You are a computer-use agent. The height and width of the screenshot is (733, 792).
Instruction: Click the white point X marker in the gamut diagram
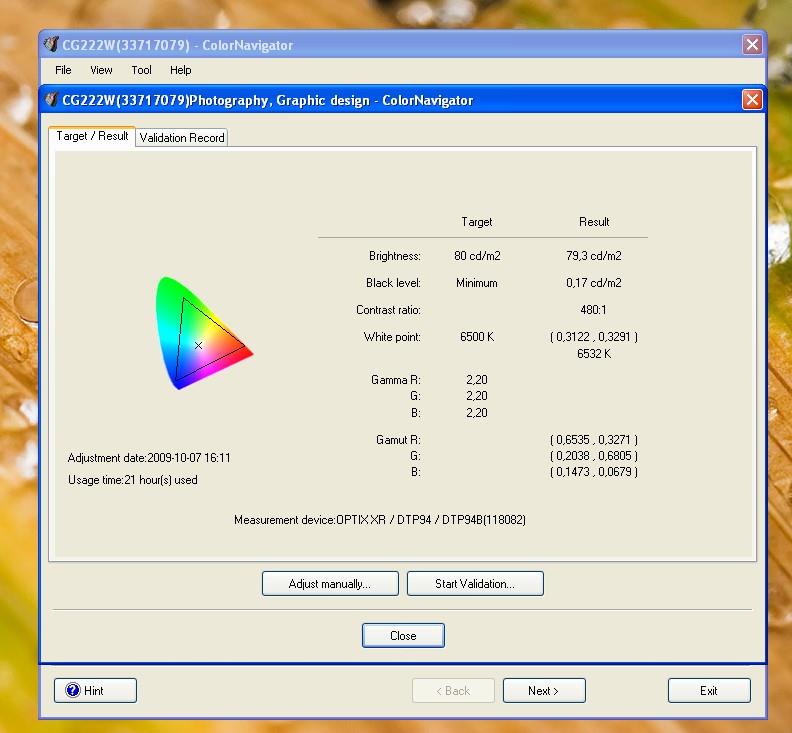point(198,345)
